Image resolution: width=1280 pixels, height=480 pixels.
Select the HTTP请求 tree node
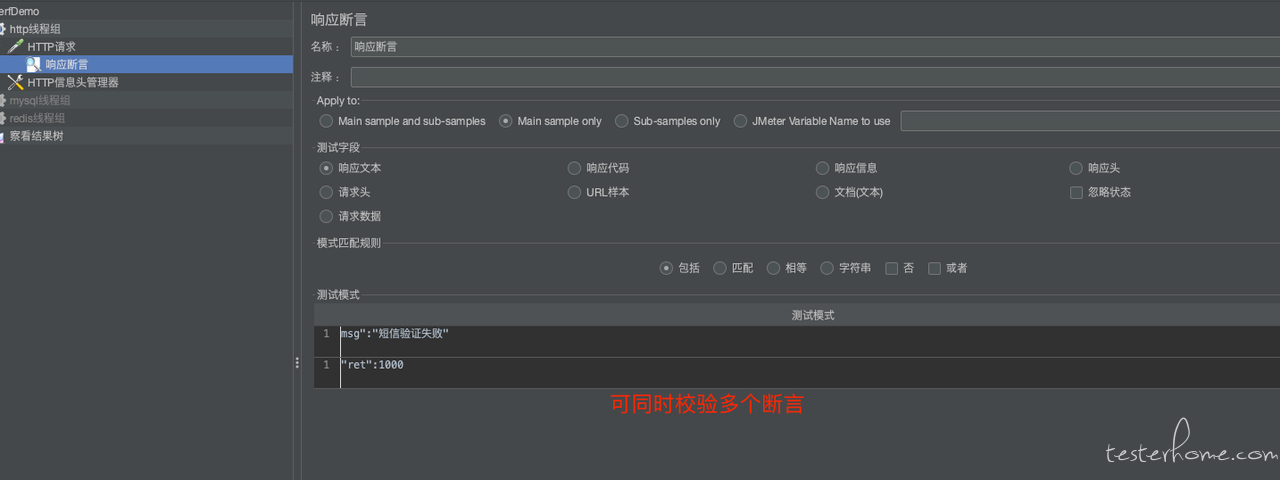[x=51, y=46]
